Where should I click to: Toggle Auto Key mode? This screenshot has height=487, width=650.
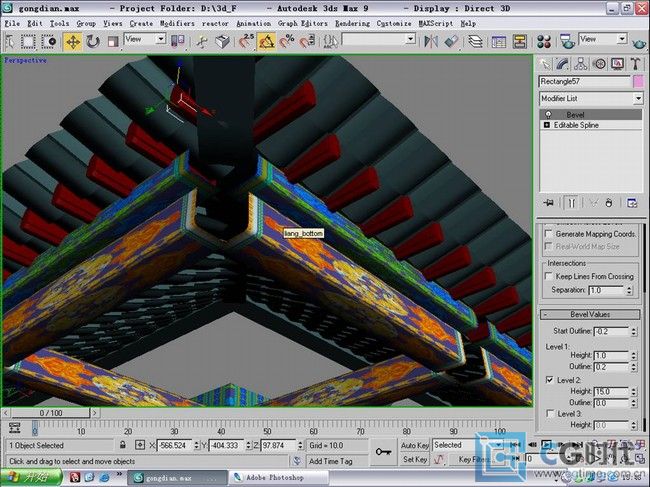point(415,445)
